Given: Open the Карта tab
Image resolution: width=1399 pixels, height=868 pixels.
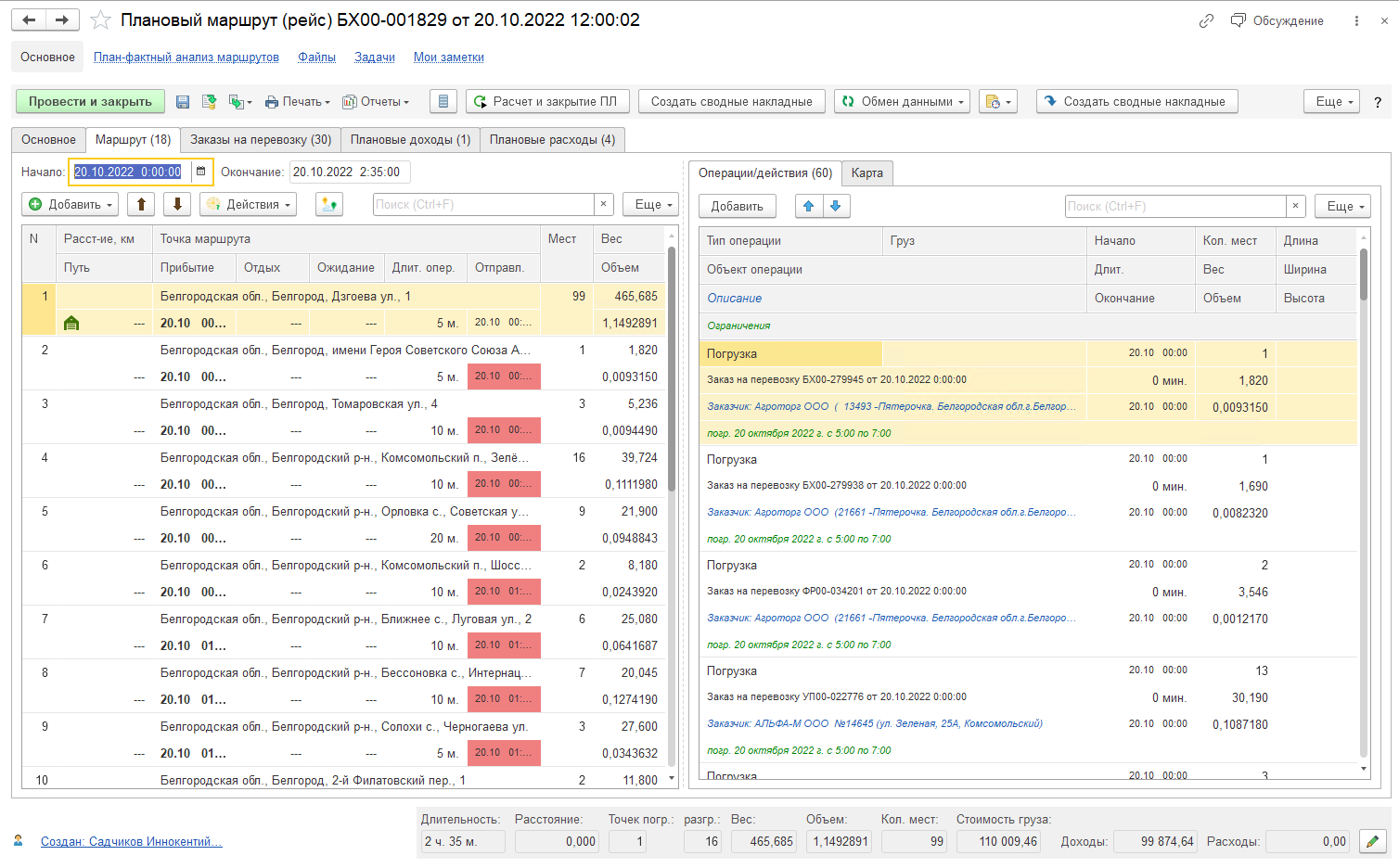Looking at the screenshot, I should [867, 172].
